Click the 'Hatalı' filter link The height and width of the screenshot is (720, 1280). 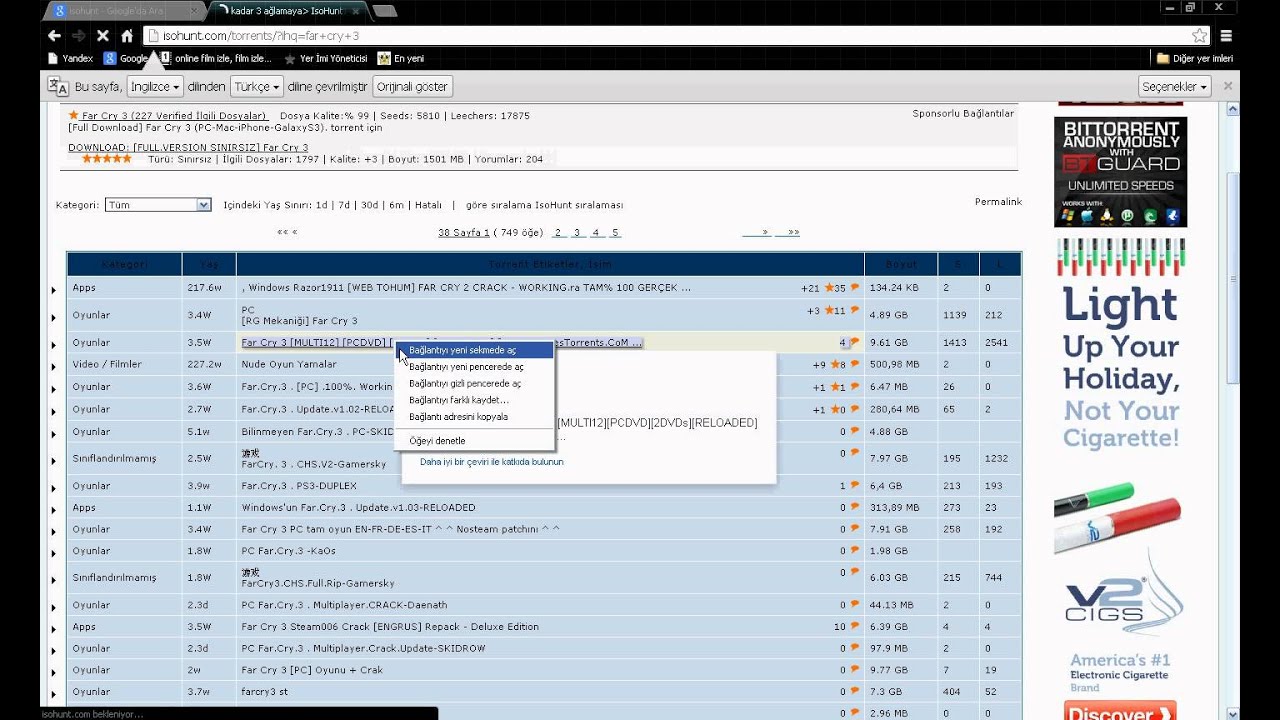click(428, 205)
